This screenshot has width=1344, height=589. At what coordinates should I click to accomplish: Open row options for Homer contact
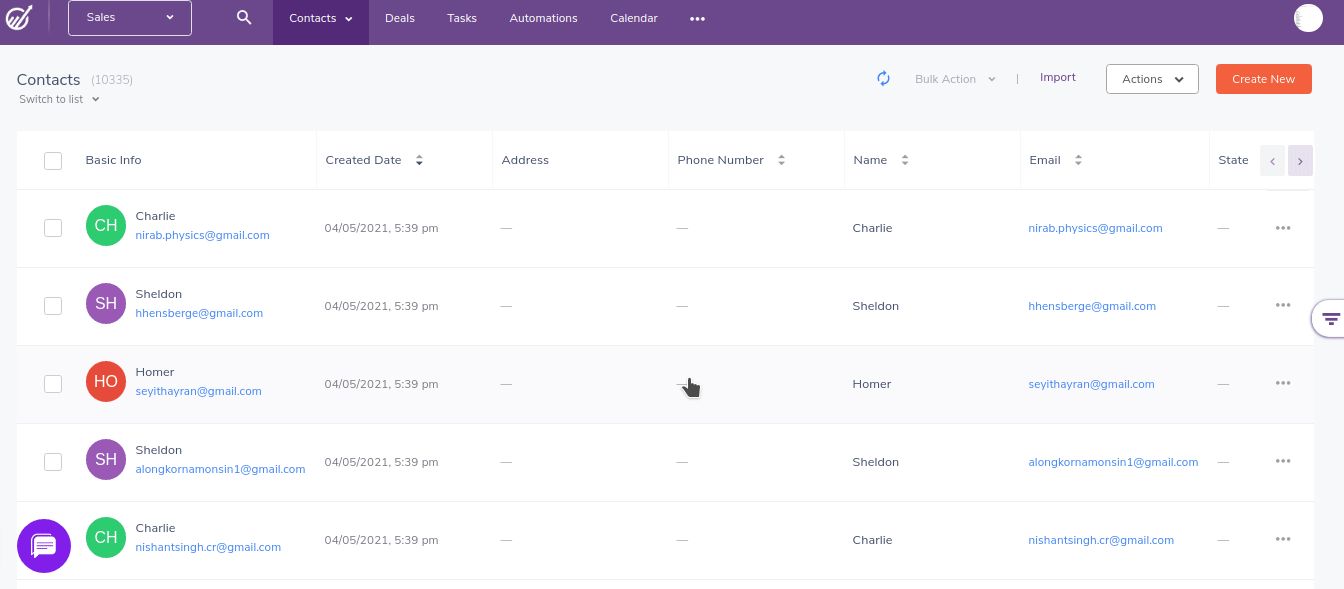1283,384
